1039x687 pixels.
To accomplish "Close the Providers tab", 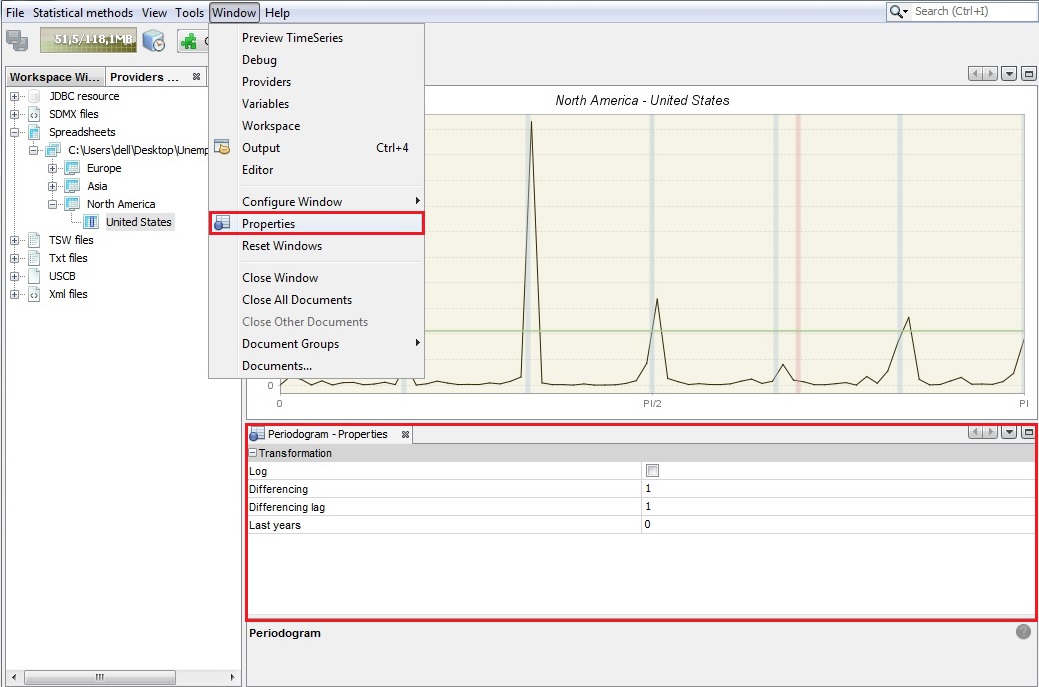I will (197, 77).
